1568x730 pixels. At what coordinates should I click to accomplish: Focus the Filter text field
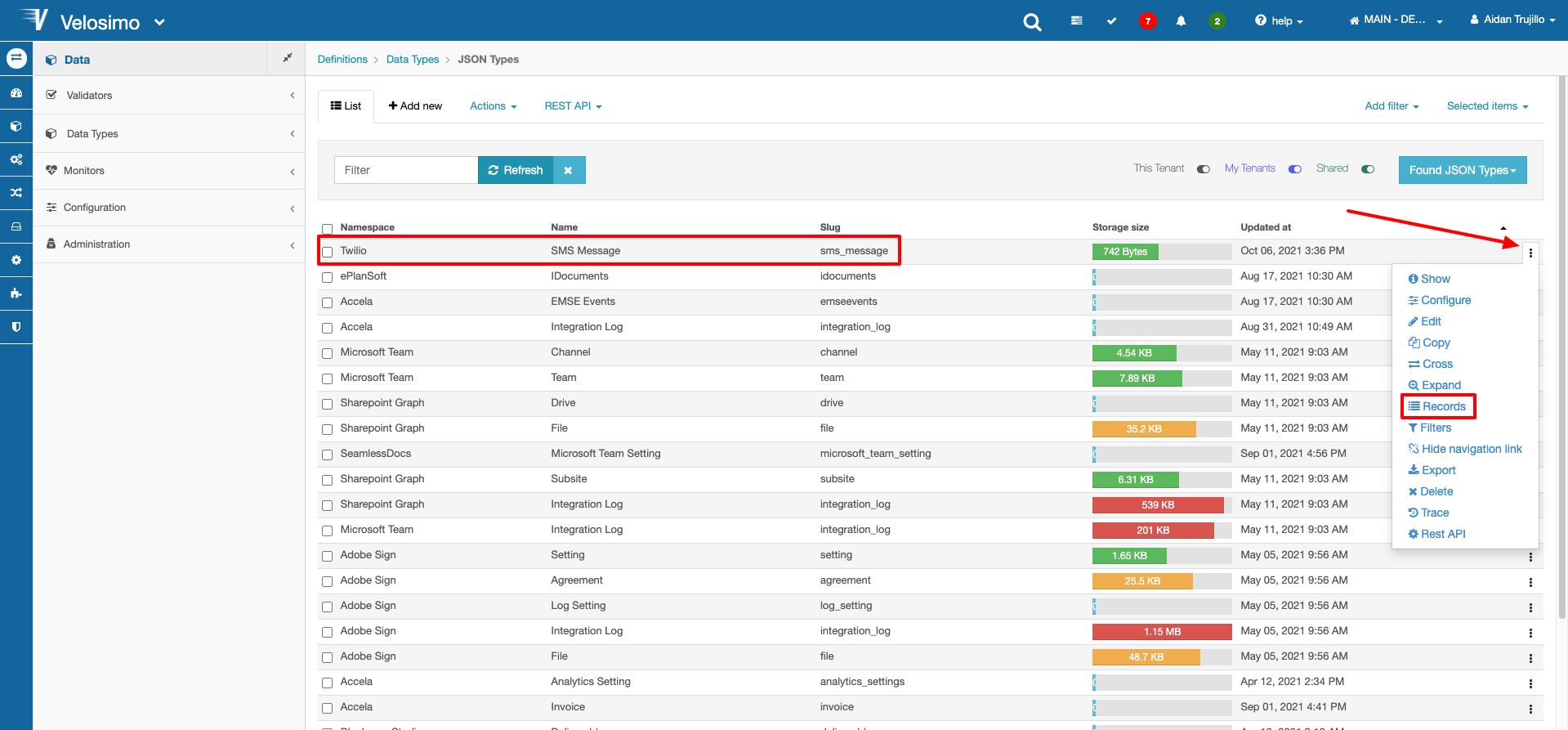point(406,170)
